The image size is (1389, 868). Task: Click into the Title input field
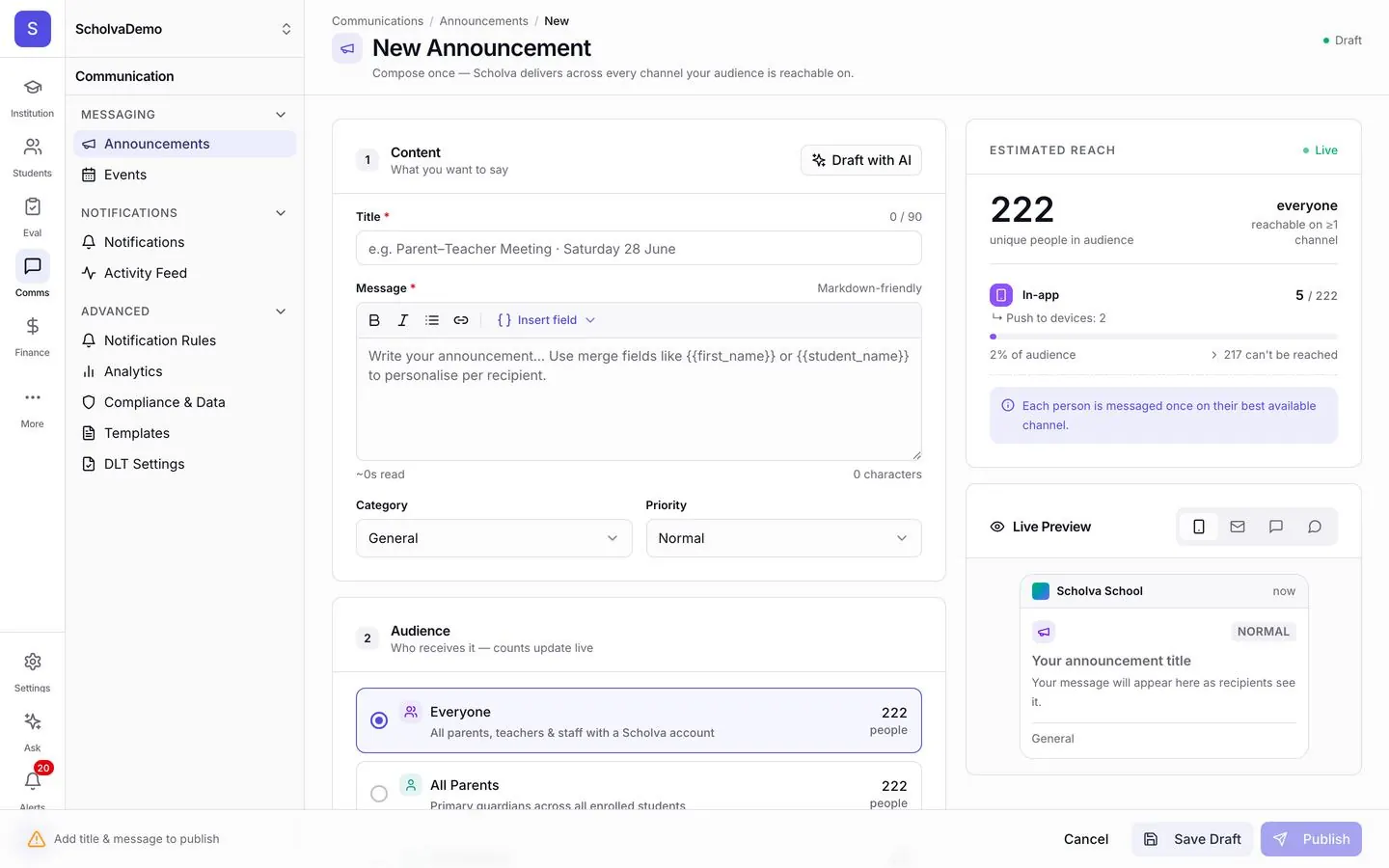point(639,249)
